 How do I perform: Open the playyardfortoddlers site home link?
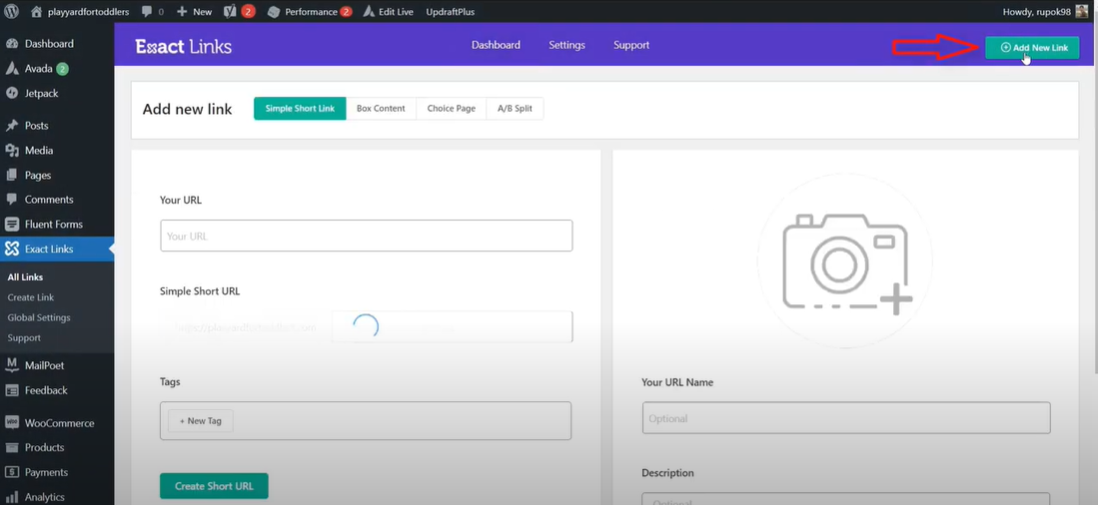point(81,11)
